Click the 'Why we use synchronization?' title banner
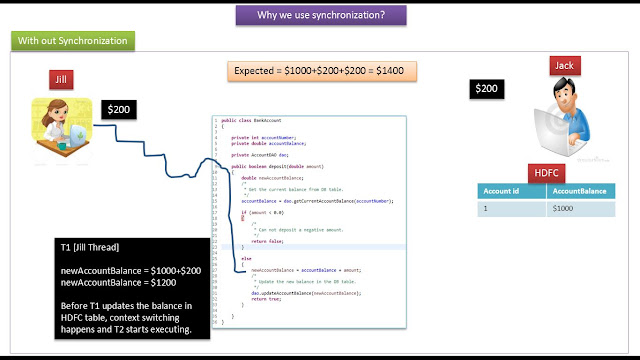 (321, 15)
